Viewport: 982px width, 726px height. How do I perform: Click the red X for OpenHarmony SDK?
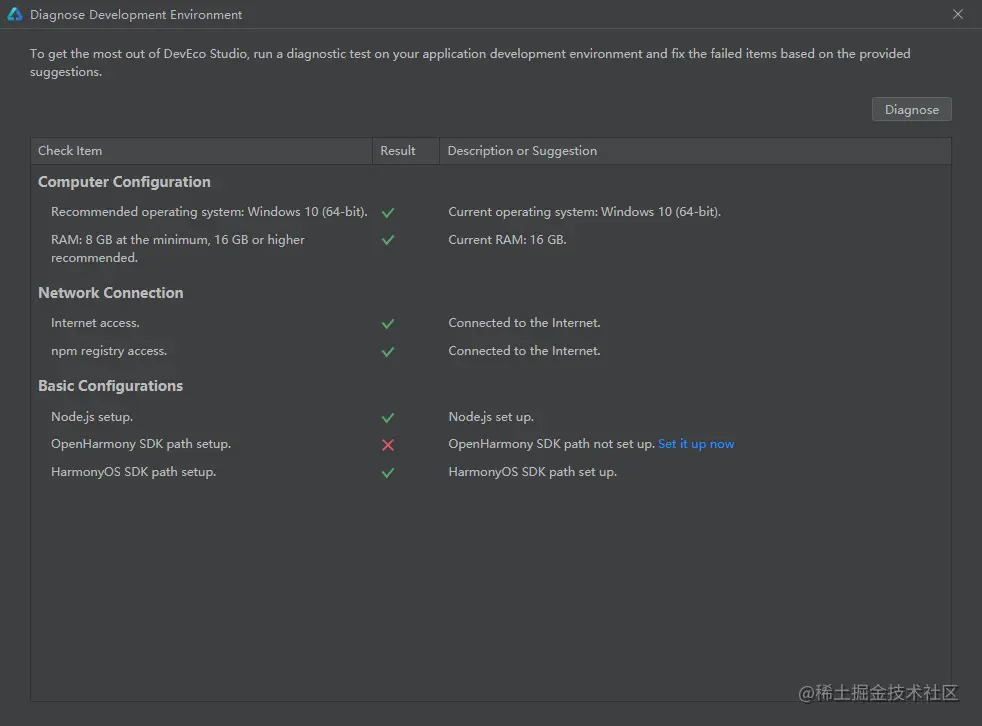tap(388, 445)
